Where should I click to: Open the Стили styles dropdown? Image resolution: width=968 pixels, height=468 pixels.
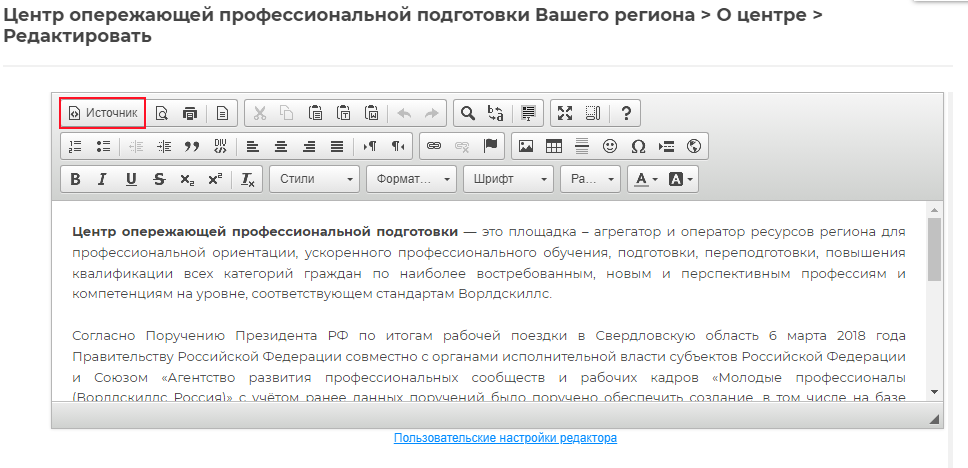click(x=315, y=180)
